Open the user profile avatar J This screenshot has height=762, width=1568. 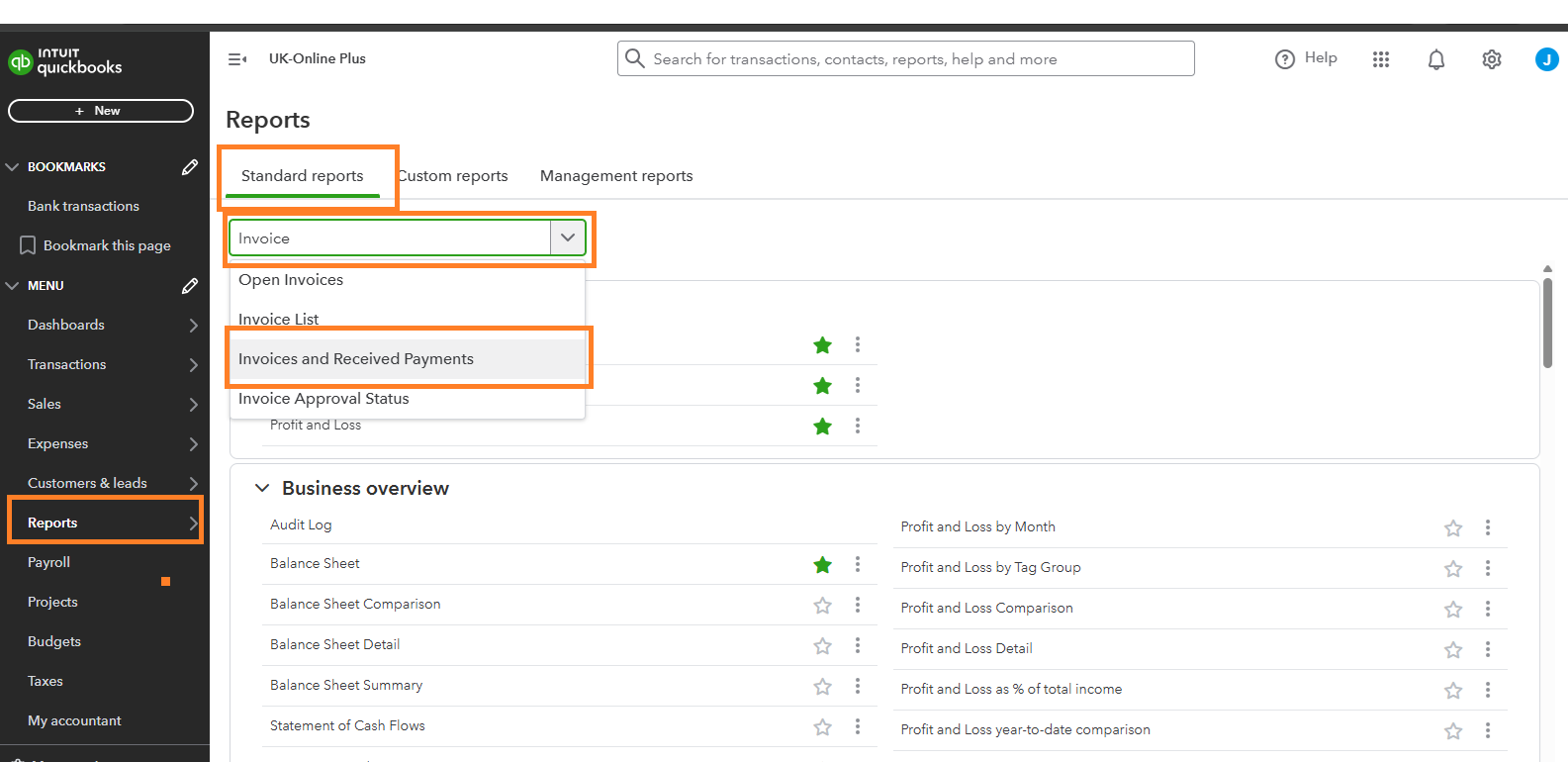(1547, 59)
